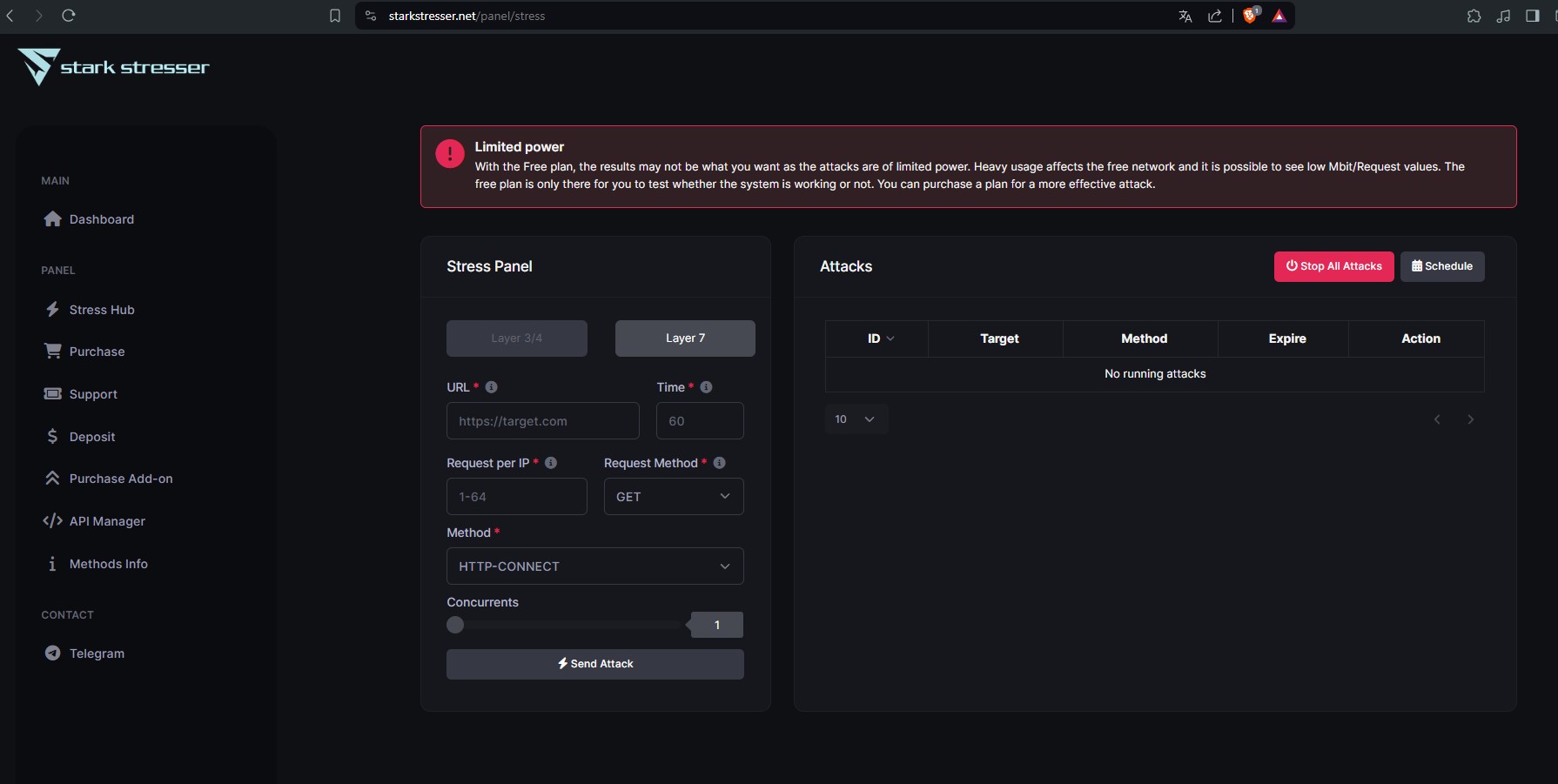The height and width of the screenshot is (784, 1558).
Task: Open the Method HTTP-CONNECT dropdown
Action: click(595, 566)
